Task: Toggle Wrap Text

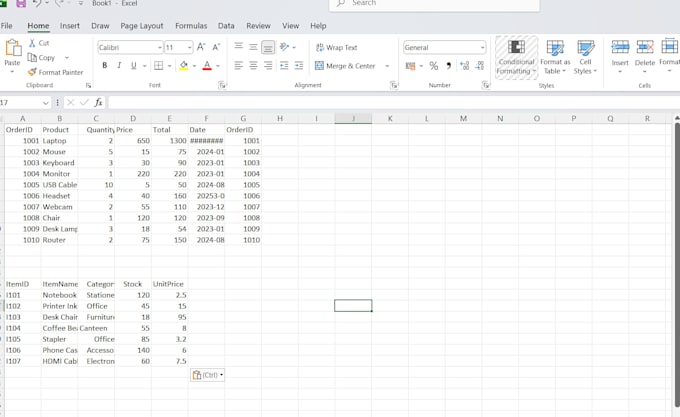Action: coord(337,47)
